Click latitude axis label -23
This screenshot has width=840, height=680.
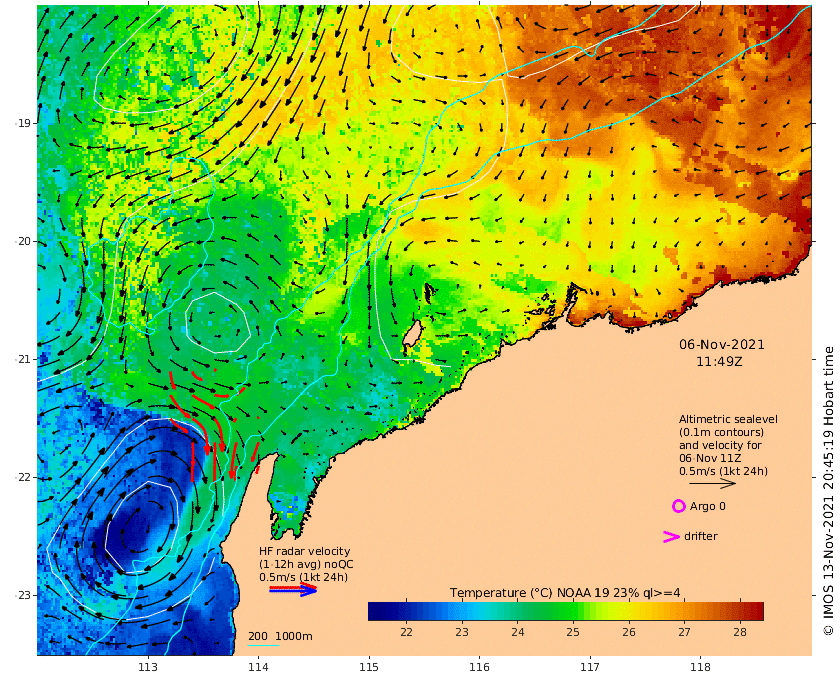tap(22, 595)
